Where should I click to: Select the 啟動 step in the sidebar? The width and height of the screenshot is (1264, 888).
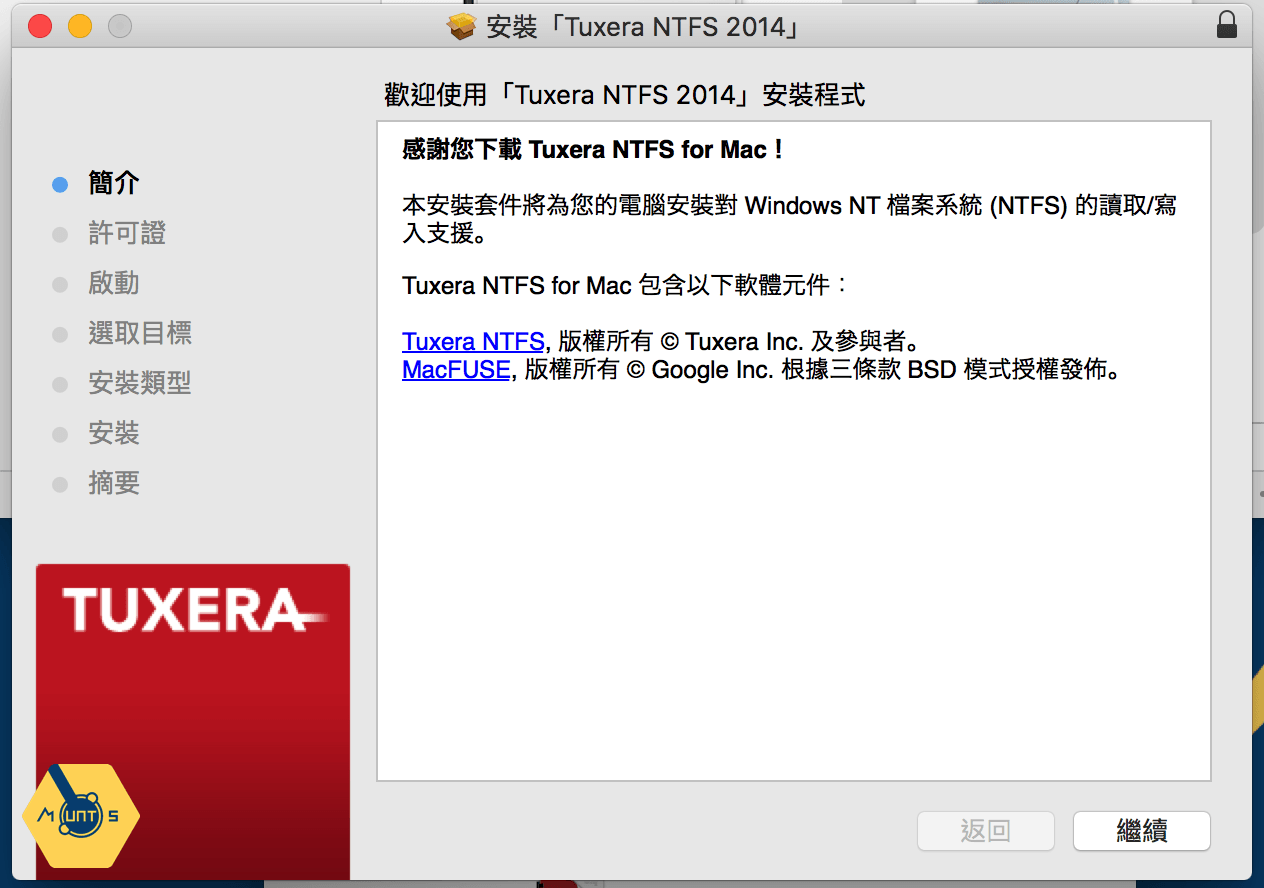point(114,283)
